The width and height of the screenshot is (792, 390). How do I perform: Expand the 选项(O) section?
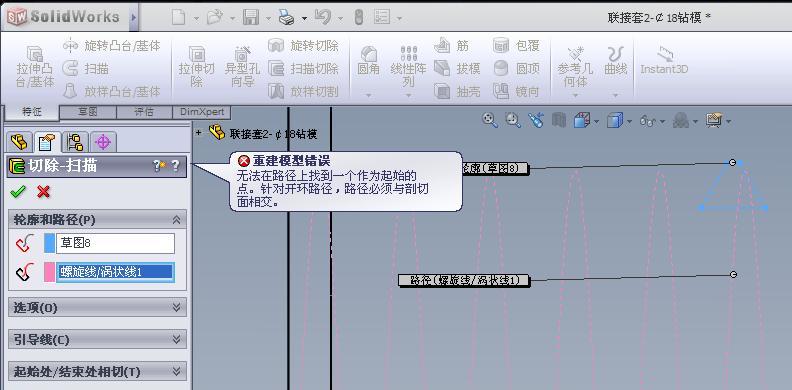(176, 307)
